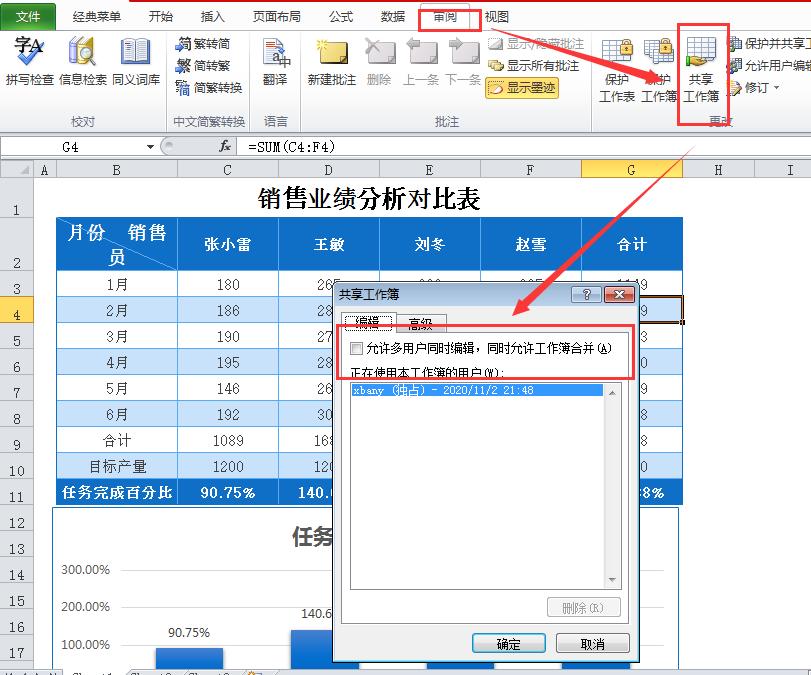Confirm the dialog with 确定

pyautogui.click(x=508, y=643)
